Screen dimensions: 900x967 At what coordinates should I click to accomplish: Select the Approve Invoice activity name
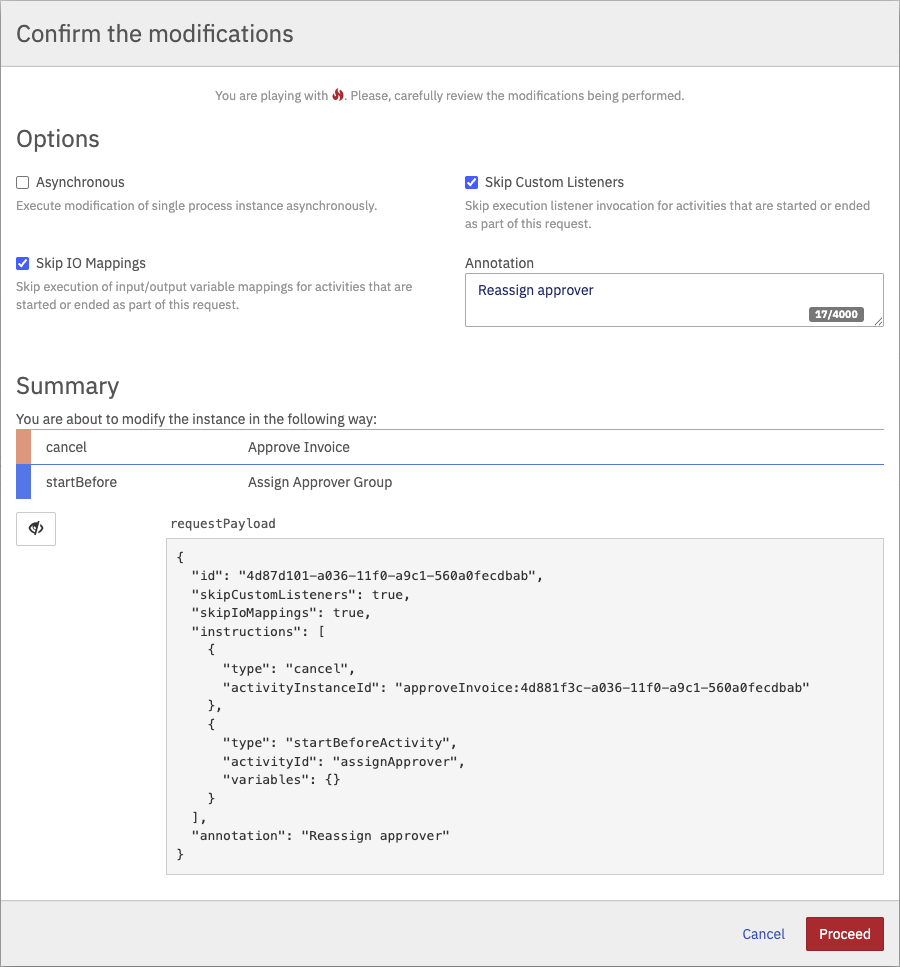[x=298, y=447]
